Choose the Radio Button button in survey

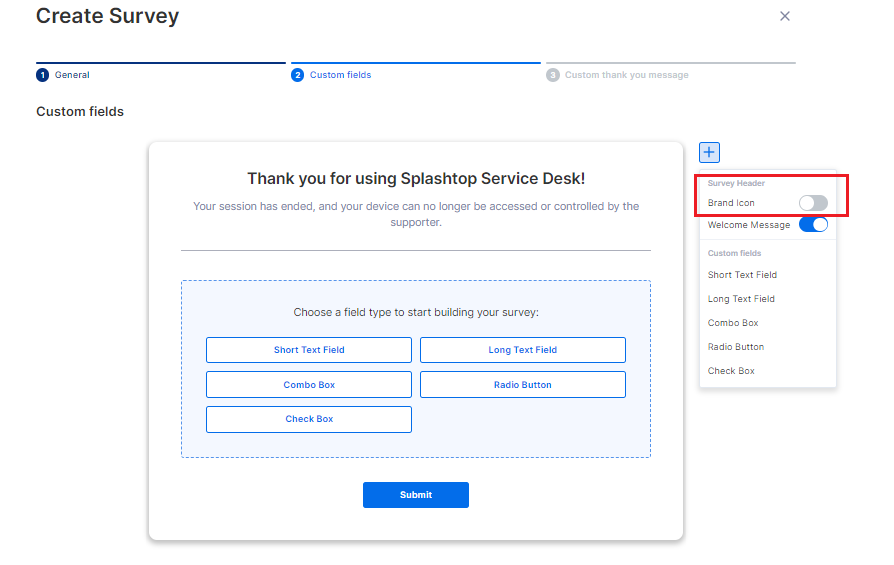click(523, 385)
